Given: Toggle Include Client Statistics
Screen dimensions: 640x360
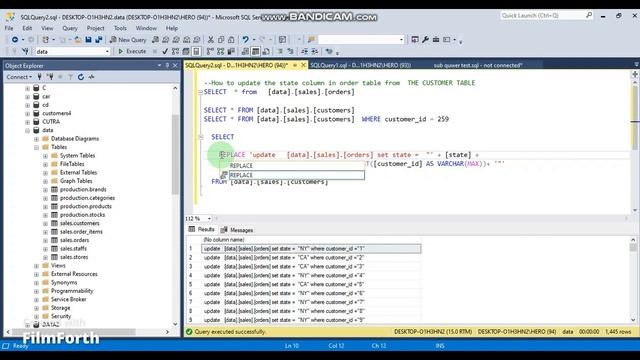Looking at the screenshot, I should (231, 51).
